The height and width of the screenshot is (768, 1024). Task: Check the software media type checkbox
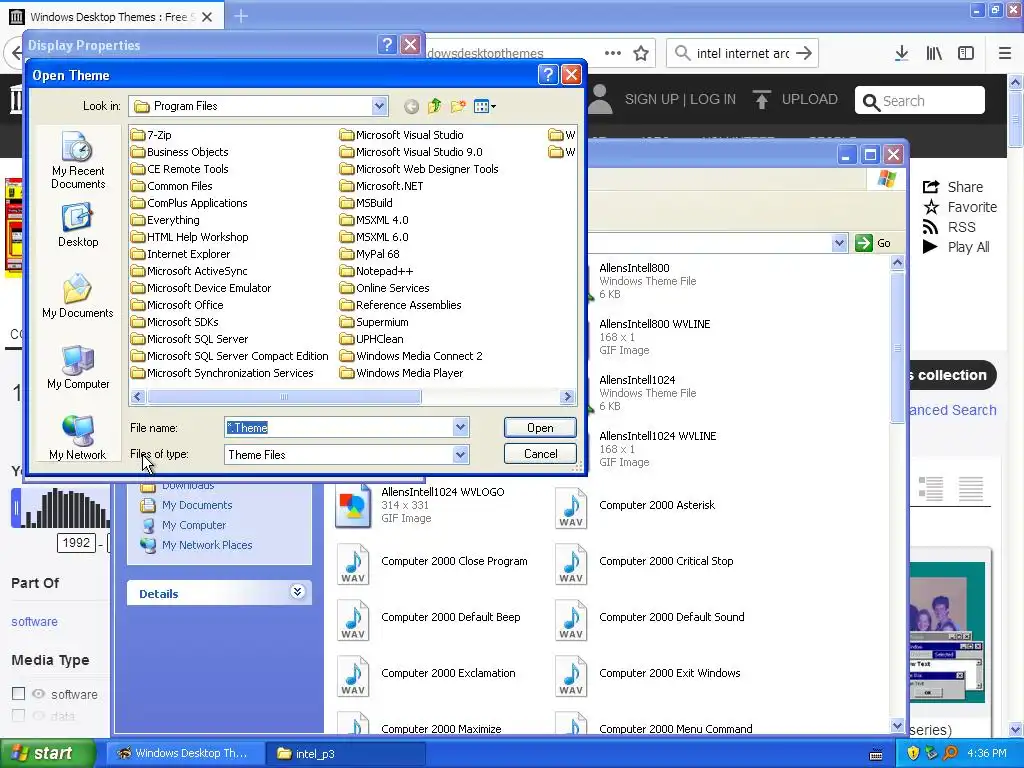18,694
